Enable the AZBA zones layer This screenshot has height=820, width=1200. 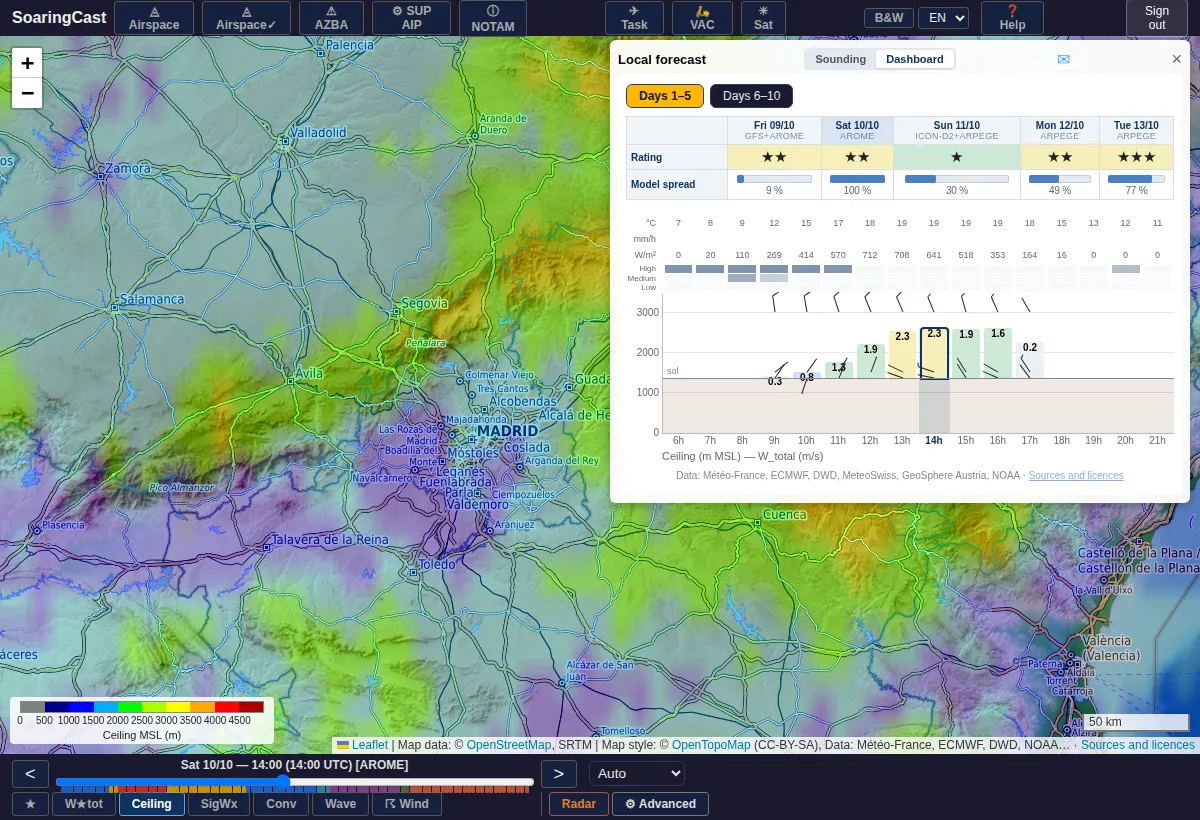click(332, 18)
